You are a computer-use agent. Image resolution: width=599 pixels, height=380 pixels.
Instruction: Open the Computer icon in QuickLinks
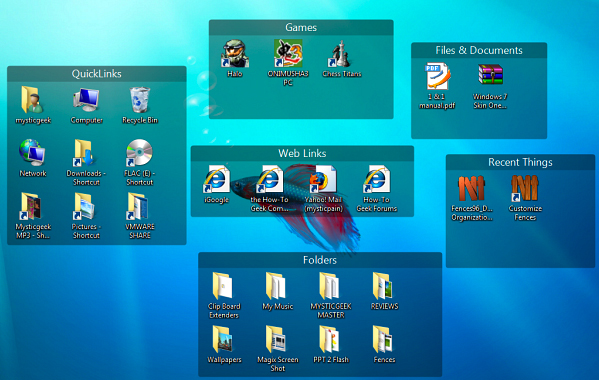(86, 100)
